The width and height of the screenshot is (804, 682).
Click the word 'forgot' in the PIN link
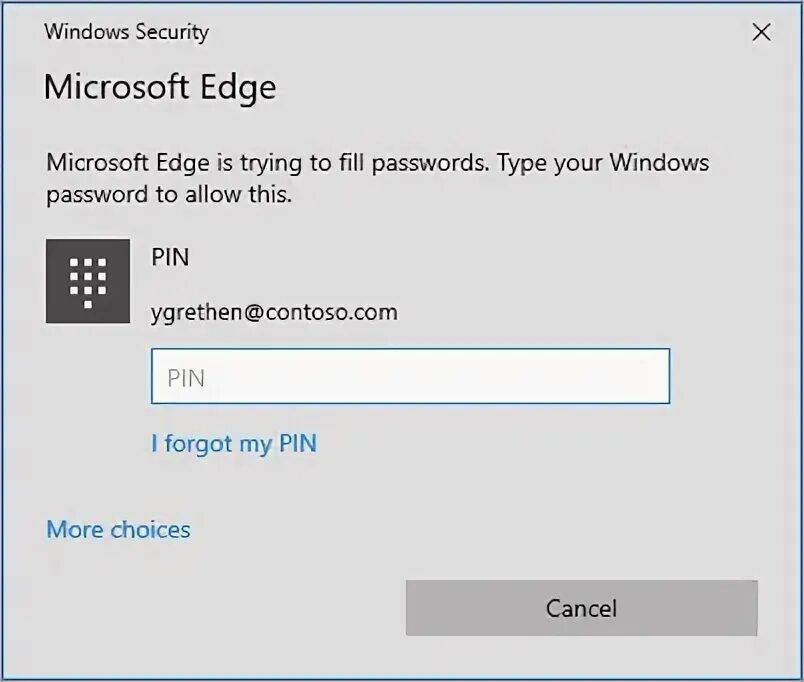(x=198, y=444)
